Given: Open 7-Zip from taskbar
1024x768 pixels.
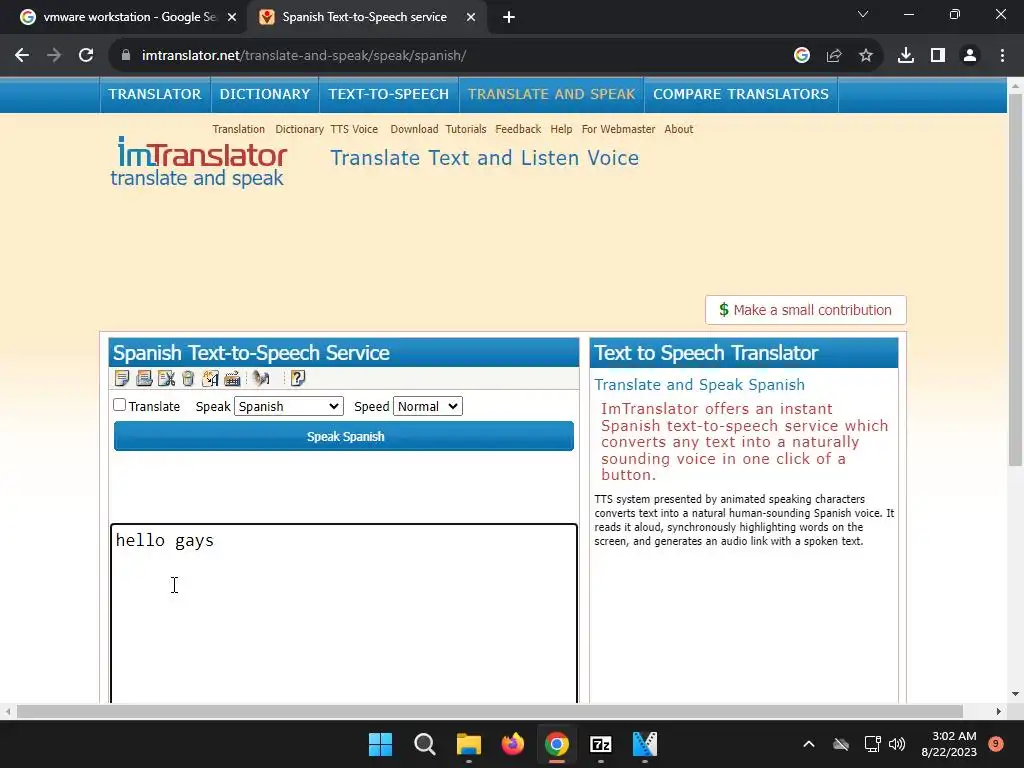Looking at the screenshot, I should (601, 744).
